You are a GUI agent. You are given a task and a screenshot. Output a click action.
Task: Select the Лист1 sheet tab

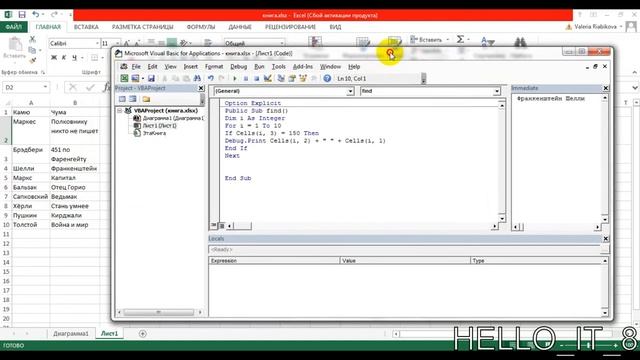109,333
